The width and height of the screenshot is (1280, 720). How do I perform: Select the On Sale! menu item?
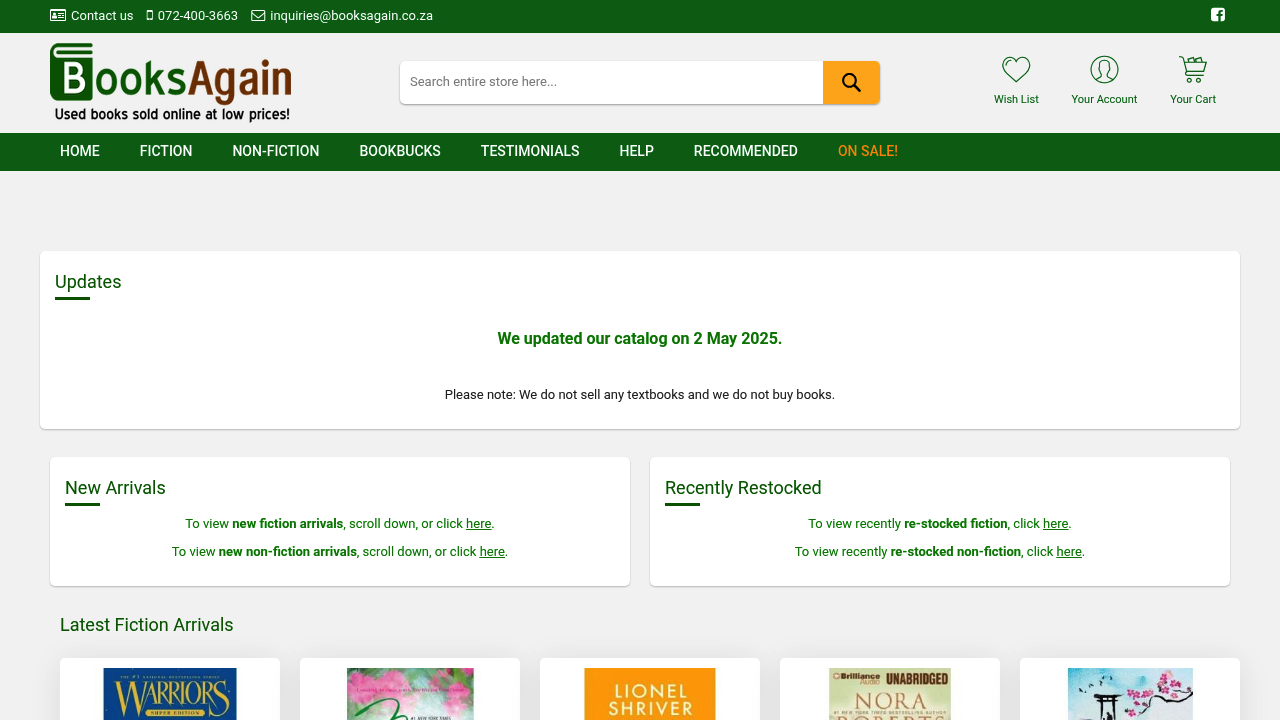point(868,152)
